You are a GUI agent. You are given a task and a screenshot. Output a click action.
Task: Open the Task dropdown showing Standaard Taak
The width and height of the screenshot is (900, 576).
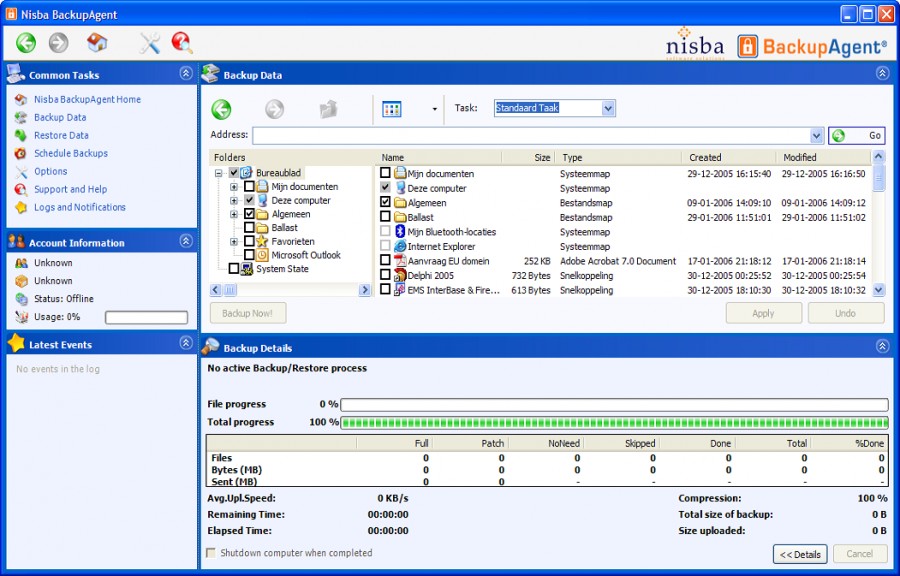pyautogui.click(x=608, y=108)
